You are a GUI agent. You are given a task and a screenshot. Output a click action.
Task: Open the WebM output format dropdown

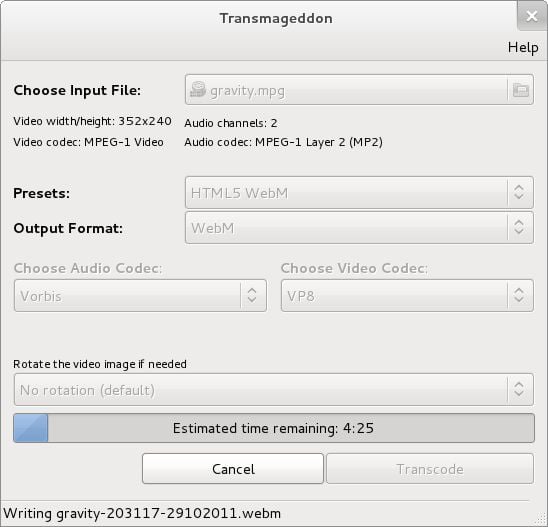pyautogui.click(x=359, y=228)
